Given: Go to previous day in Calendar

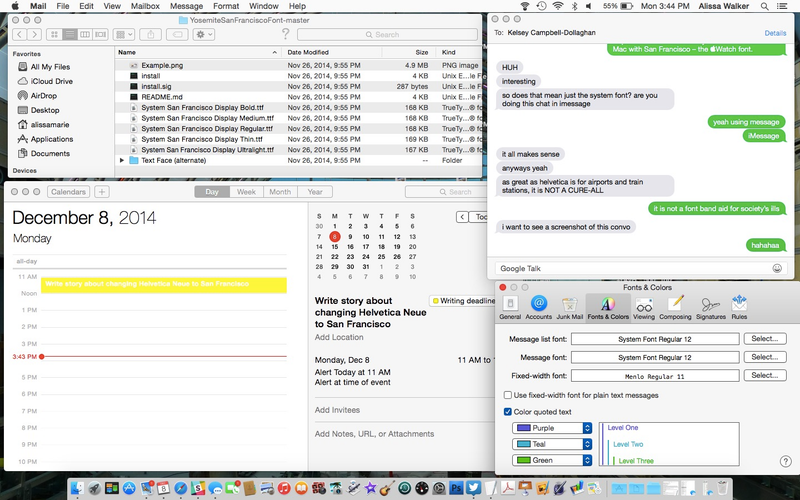Looking at the screenshot, I should (462, 217).
